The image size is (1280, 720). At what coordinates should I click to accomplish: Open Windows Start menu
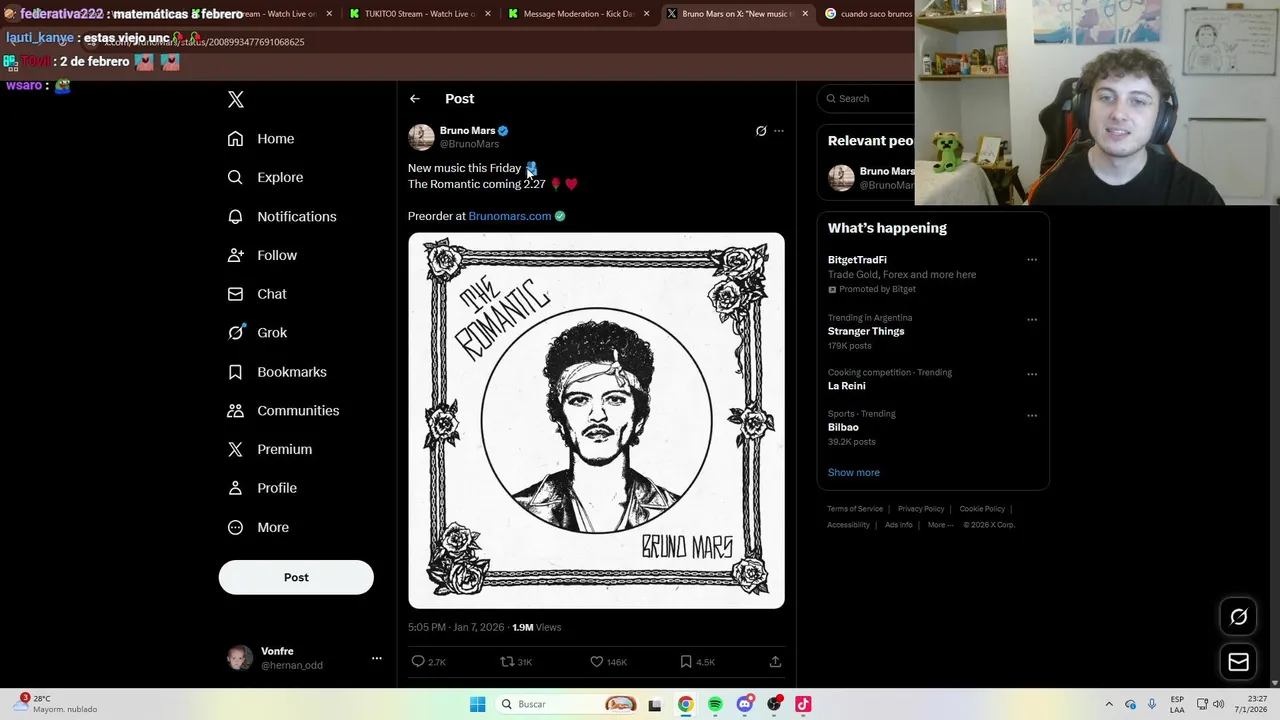tap(478, 705)
